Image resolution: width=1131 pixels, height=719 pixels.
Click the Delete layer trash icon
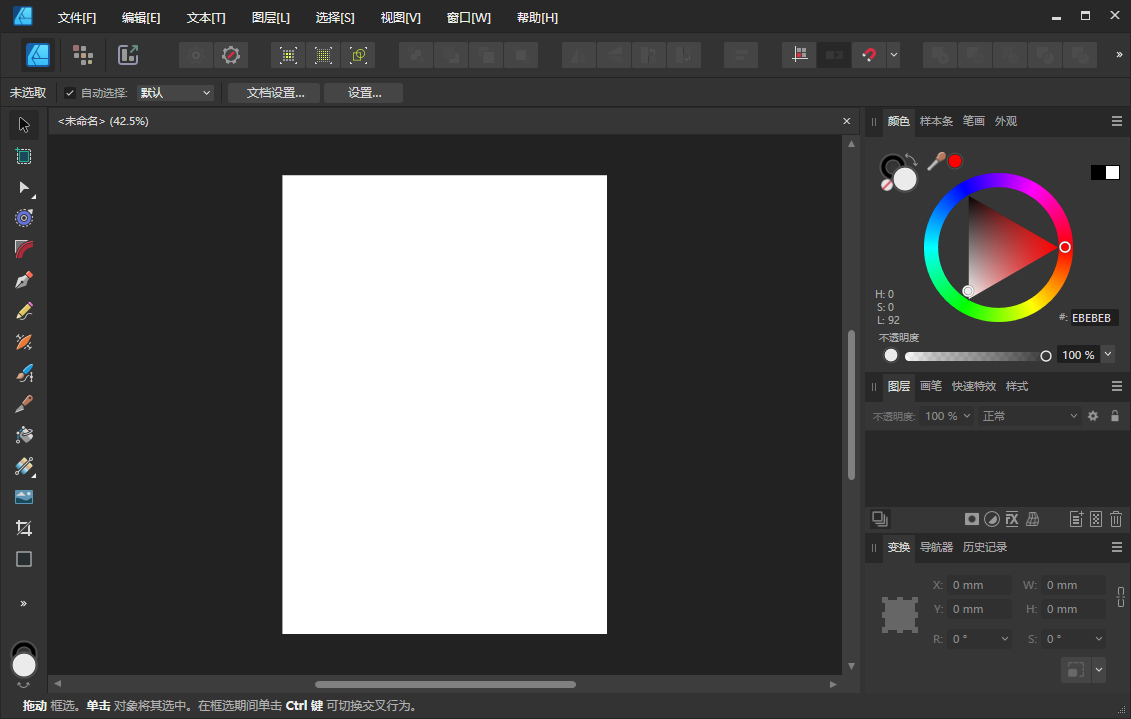[1116, 519]
